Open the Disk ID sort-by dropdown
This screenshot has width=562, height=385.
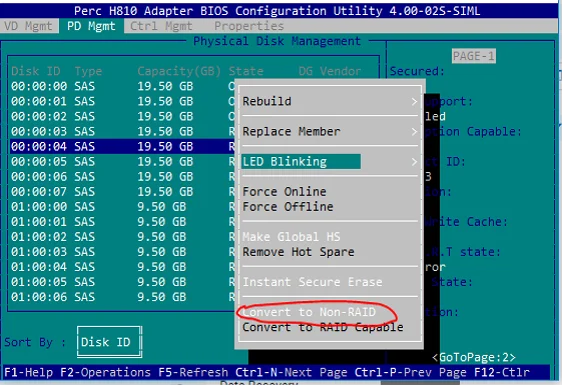[109, 342]
